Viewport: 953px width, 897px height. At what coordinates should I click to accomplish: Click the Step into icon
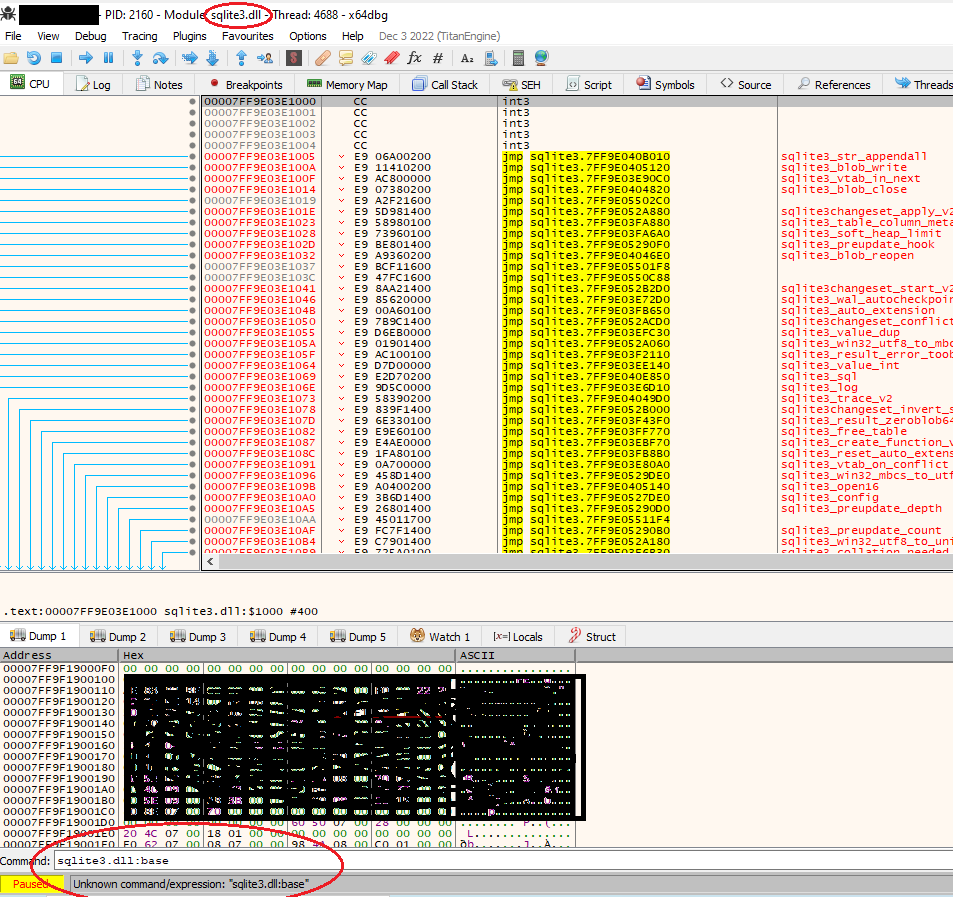tap(137, 58)
